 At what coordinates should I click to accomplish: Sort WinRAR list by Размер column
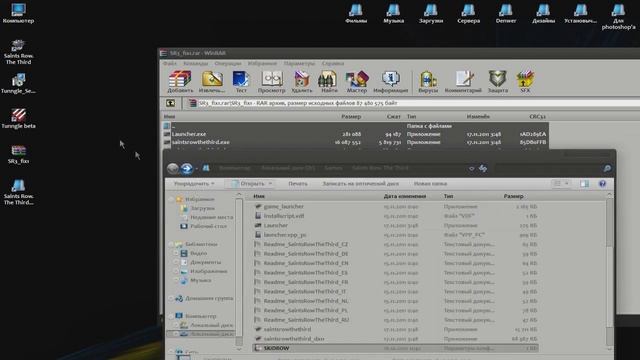tap(351, 117)
